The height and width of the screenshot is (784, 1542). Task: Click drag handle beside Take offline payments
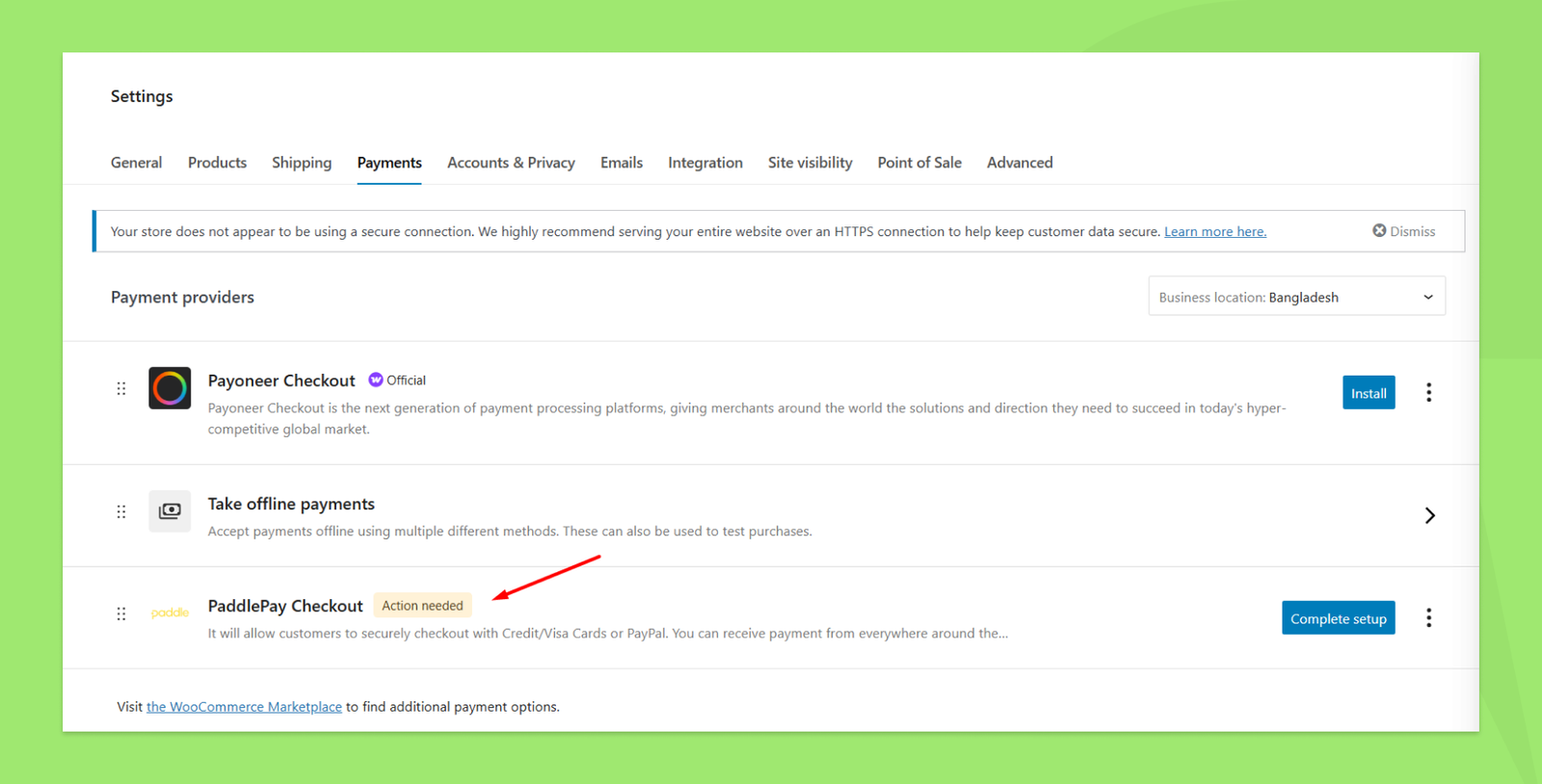click(121, 511)
